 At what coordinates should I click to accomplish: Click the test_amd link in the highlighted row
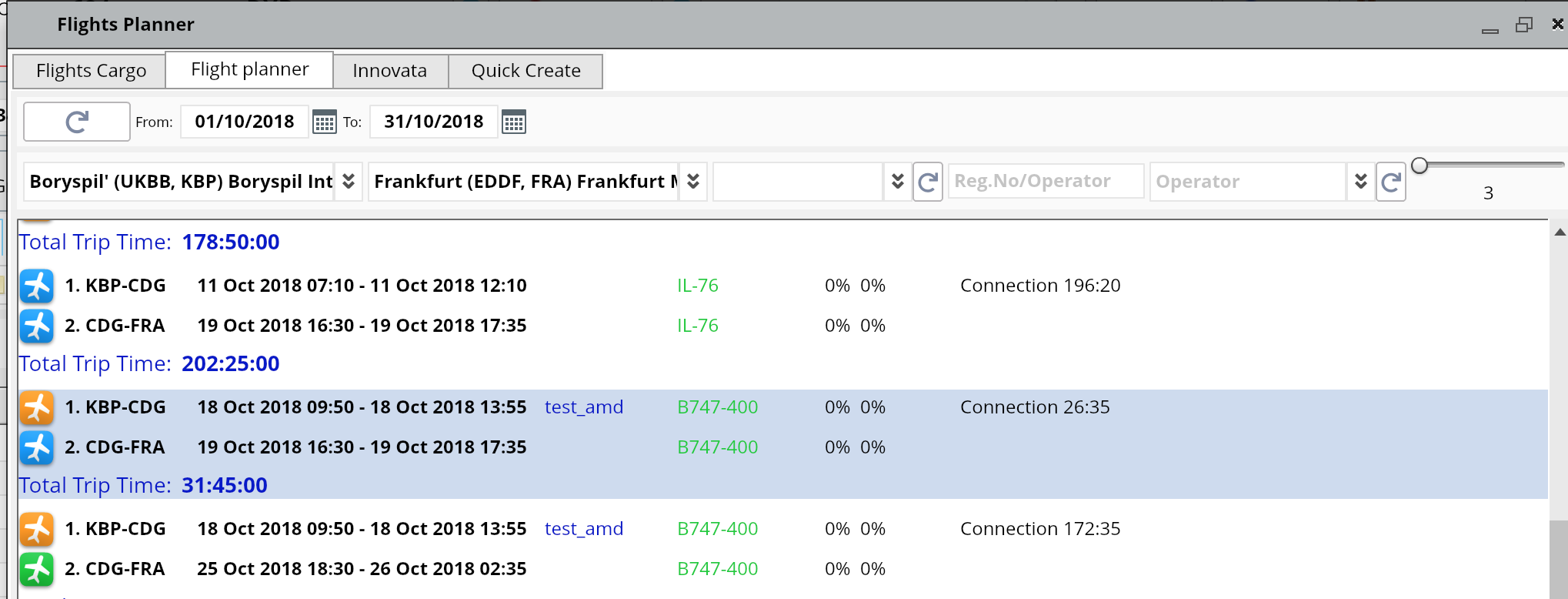pos(584,407)
